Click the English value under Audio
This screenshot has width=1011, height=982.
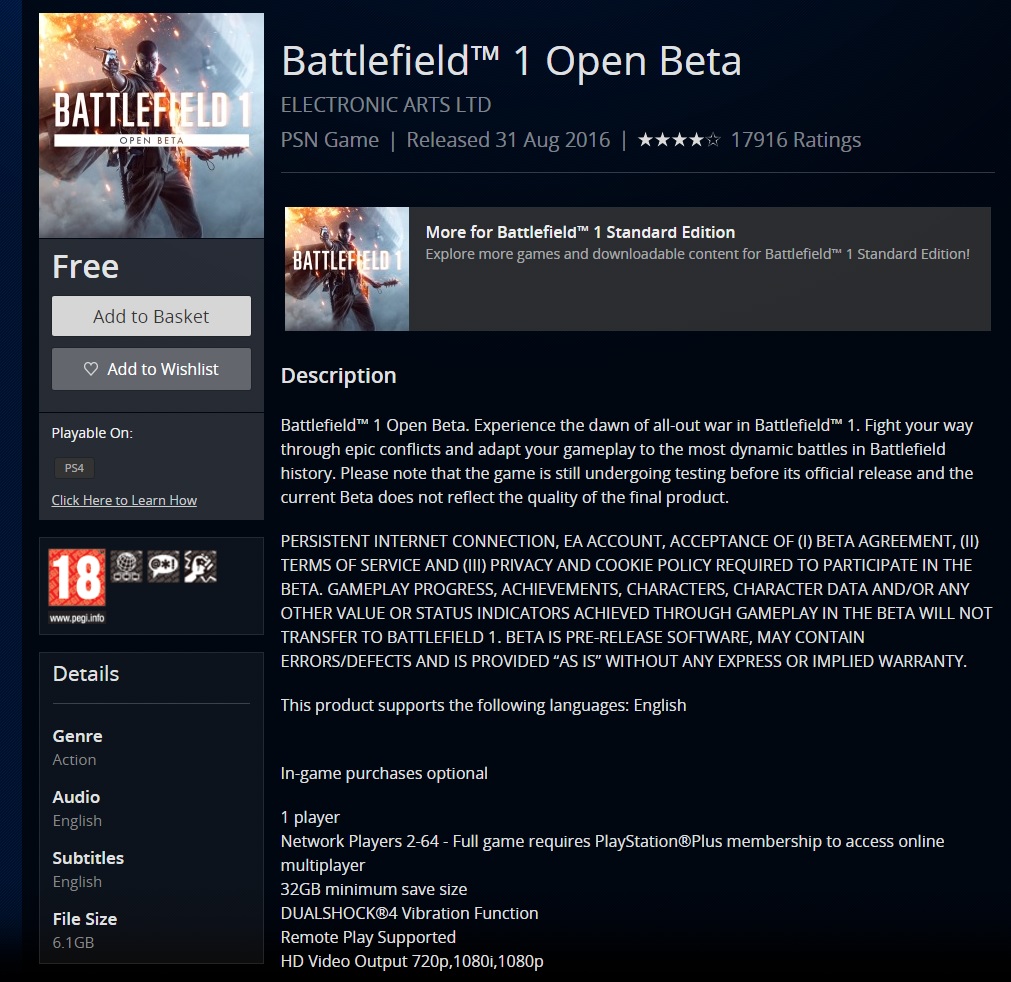tap(77, 821)
